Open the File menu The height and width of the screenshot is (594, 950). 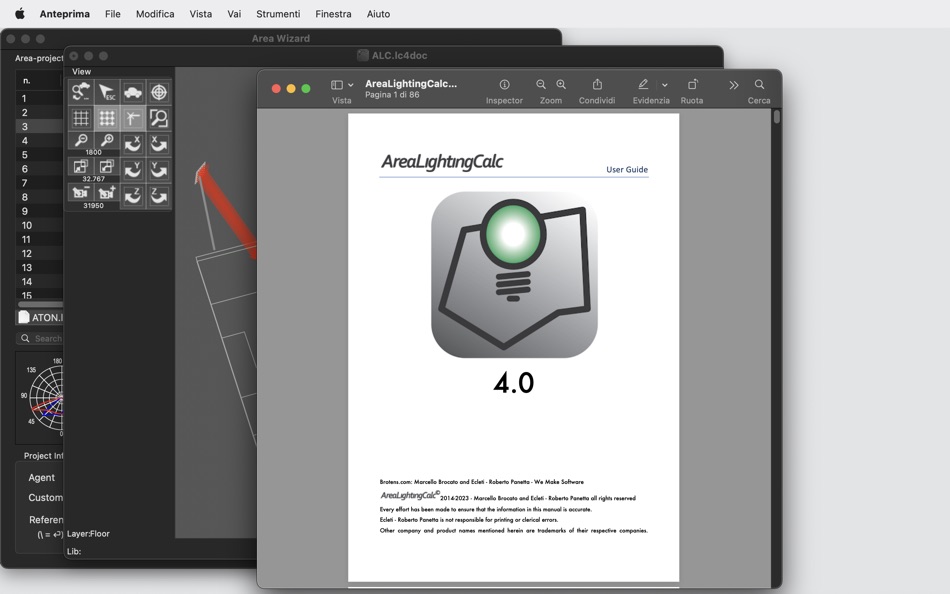(x=113, y=13)
